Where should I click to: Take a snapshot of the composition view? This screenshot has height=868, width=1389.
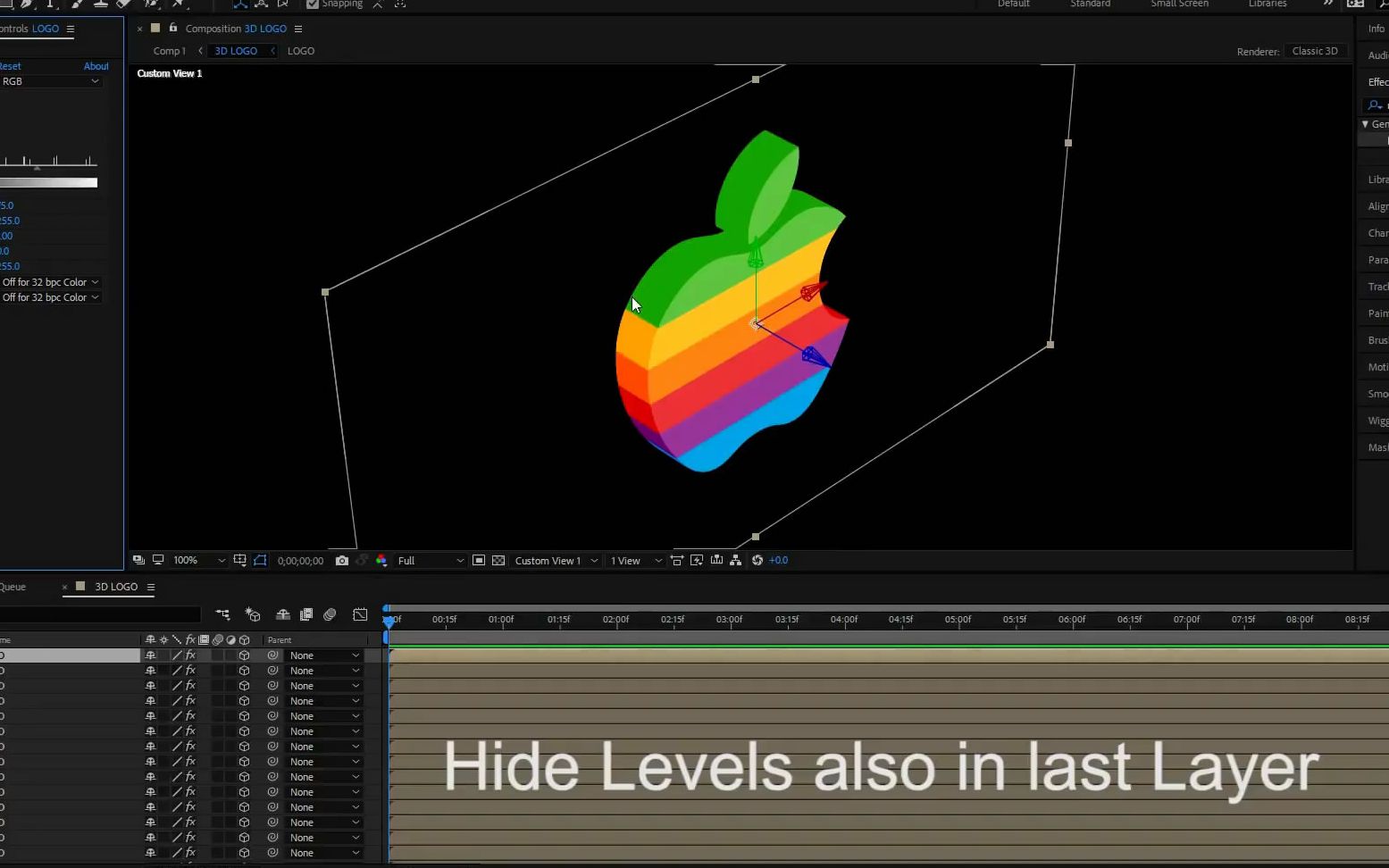(x=342, y=560)
